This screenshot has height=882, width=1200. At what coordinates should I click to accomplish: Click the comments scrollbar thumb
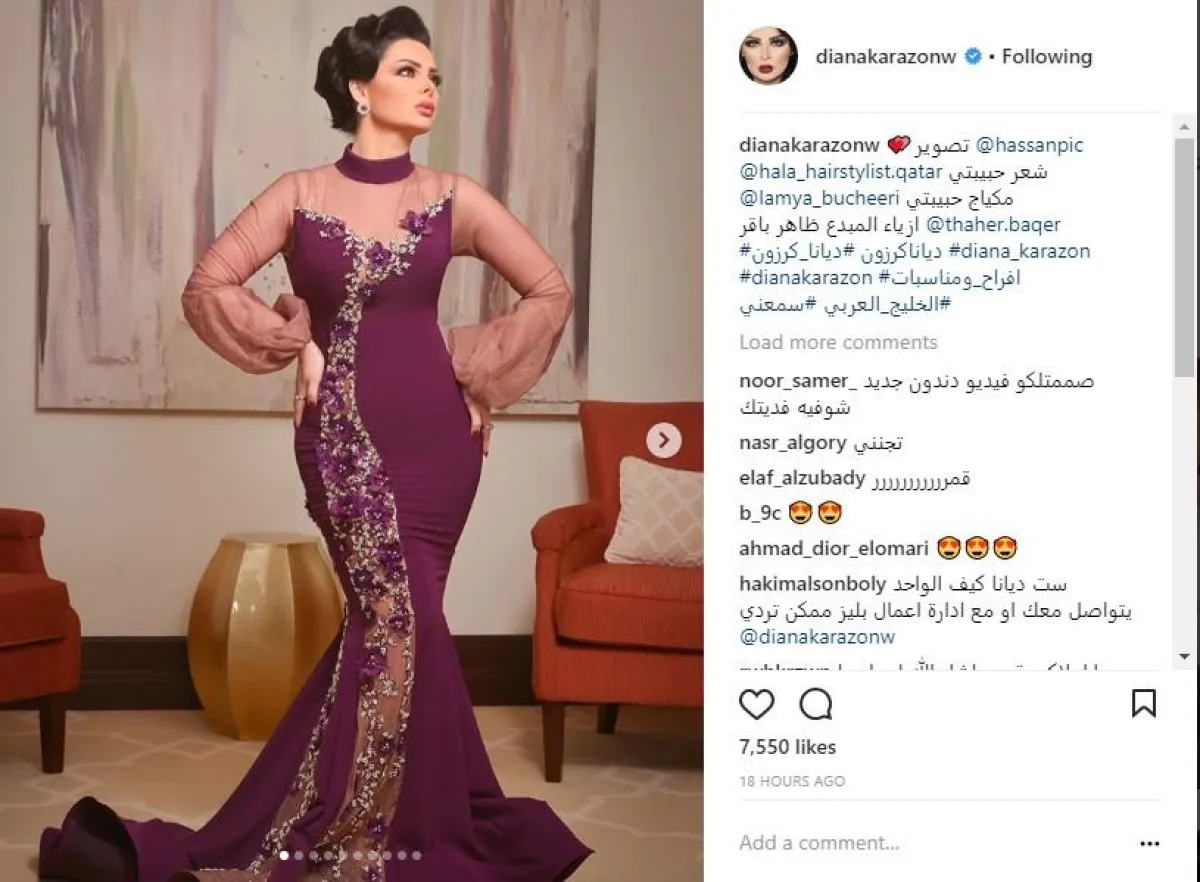pos(1184,258)
